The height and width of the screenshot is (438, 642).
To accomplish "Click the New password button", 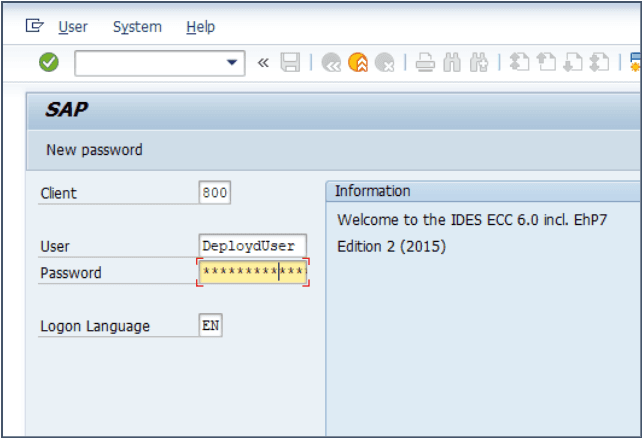I will 94,150.
